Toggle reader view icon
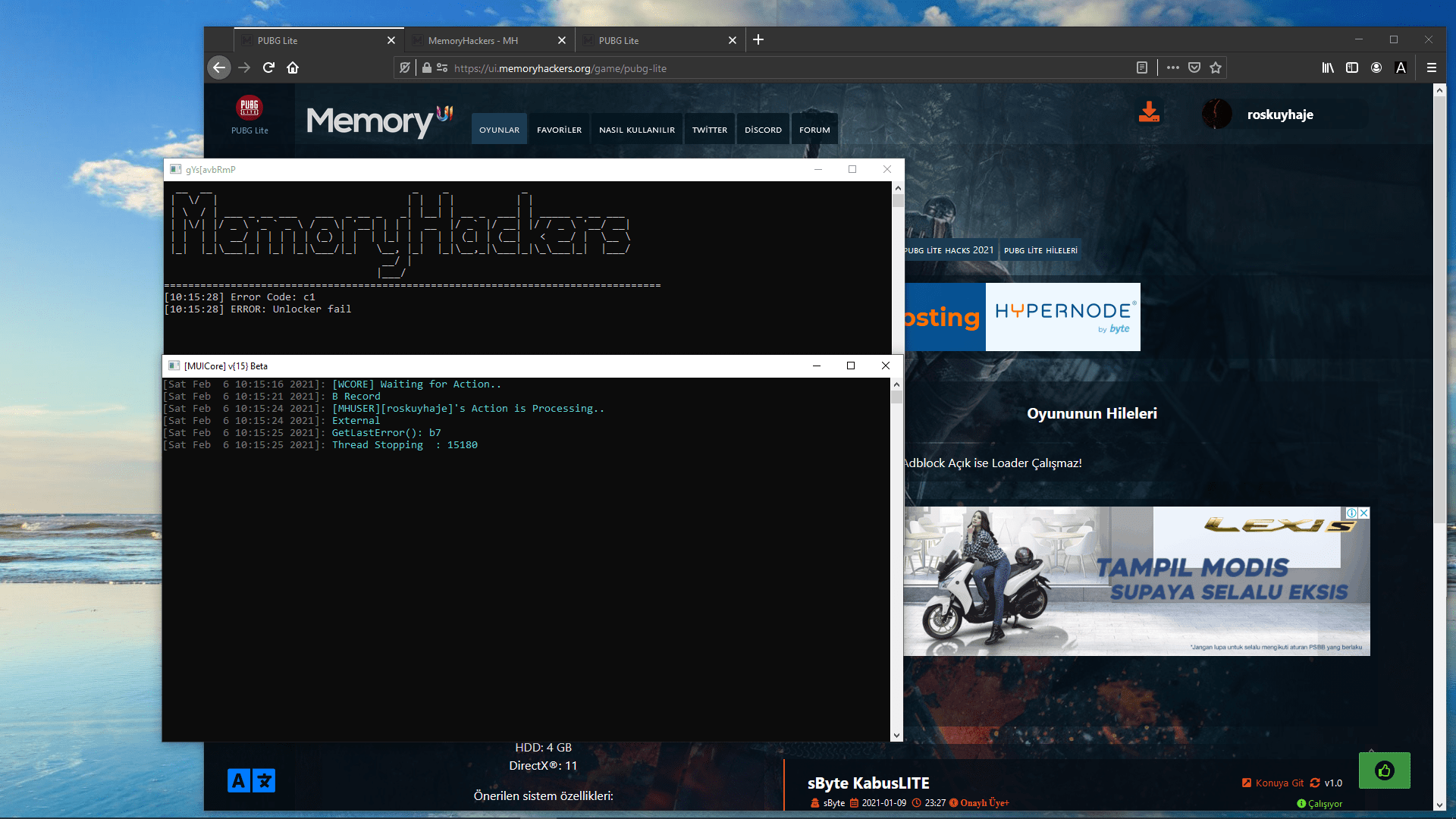This screenshot has width=1456, height=819. pyautogui.click(x=1142, y=67)
